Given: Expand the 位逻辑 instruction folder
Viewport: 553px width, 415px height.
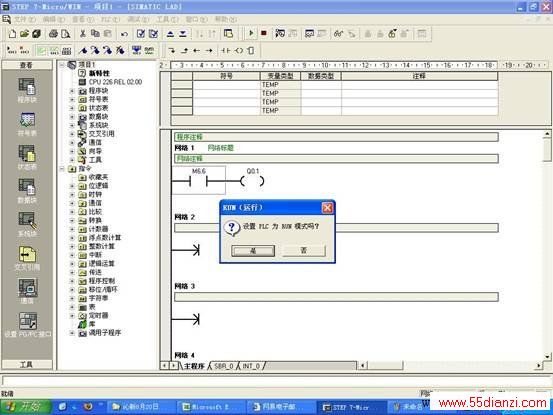Looking at the screenshot, I should click(72, 186).
